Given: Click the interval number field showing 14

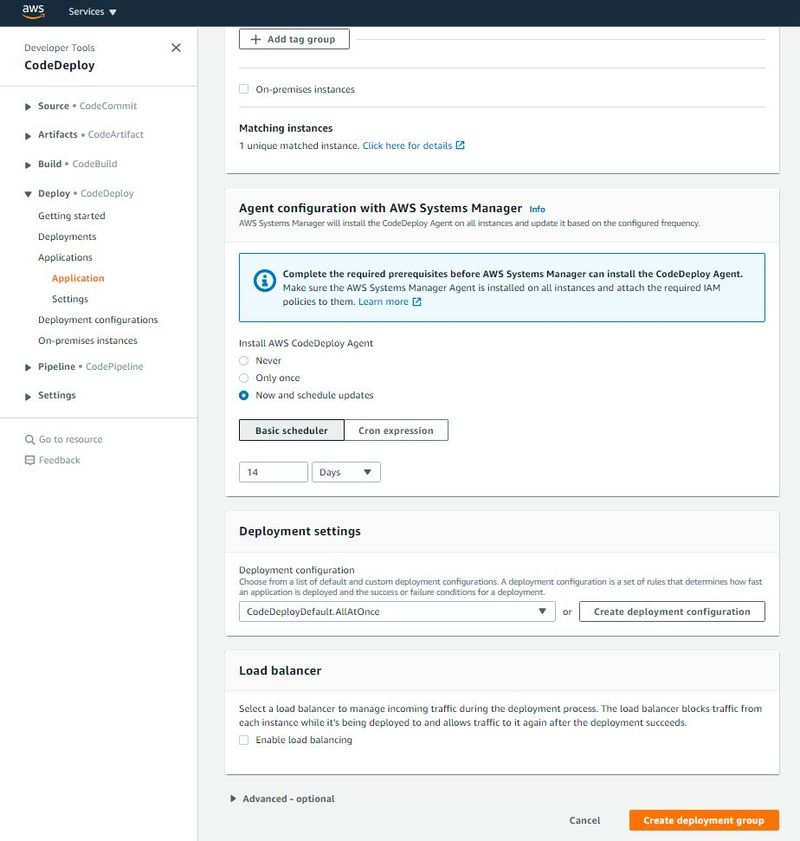Looking at the screenshot, I should [273, 472].
